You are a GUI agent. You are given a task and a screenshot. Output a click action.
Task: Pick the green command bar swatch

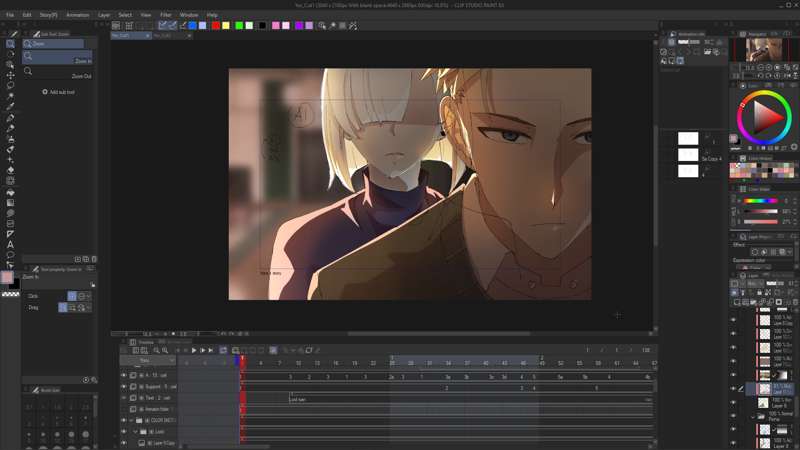click(x=239, y=26)
